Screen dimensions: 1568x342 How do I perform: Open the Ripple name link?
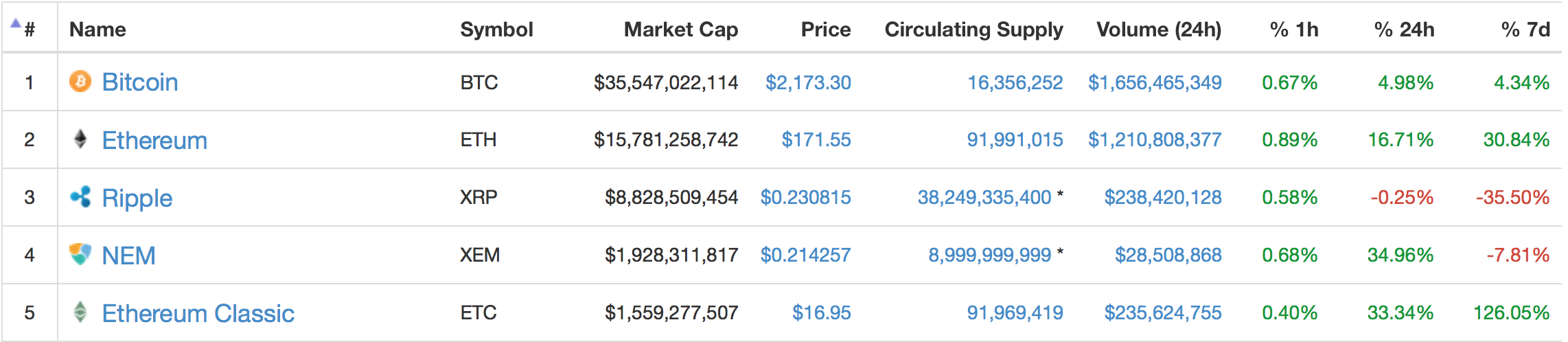(x=137, y=198)
